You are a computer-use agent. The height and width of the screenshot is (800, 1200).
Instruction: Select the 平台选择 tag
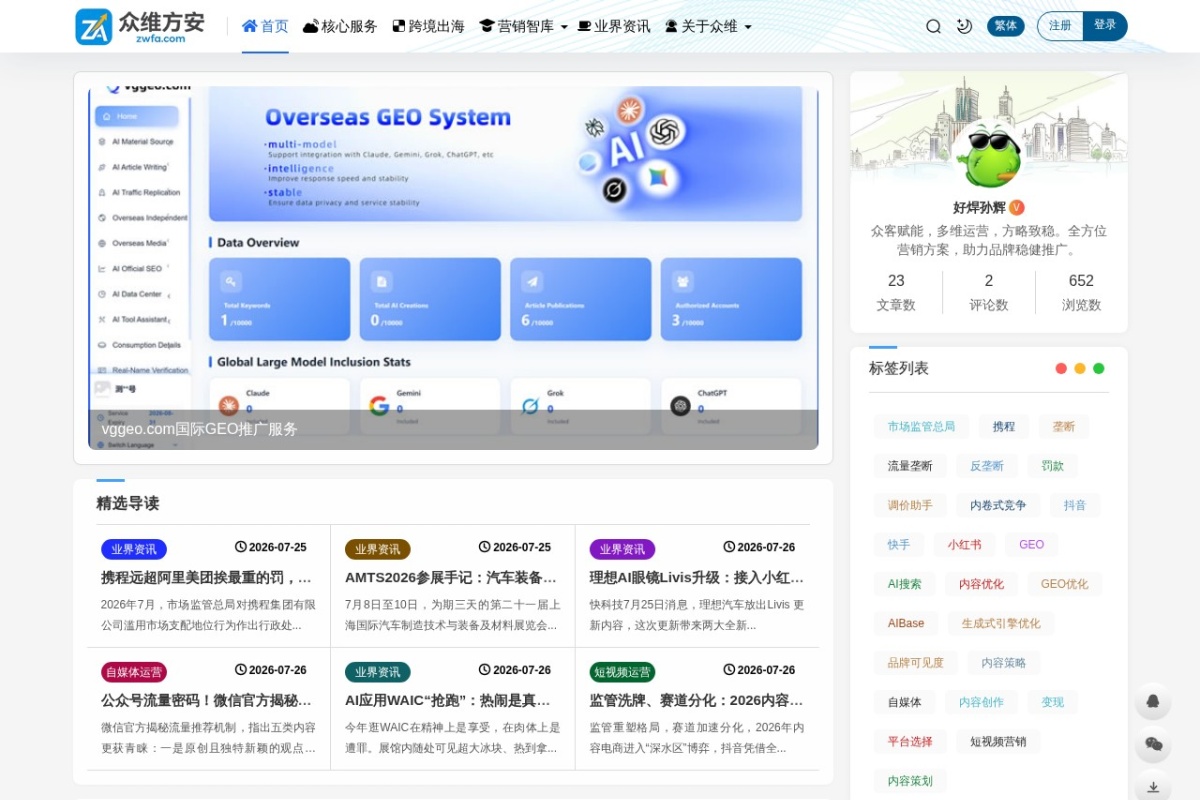(x=910, y=741)
